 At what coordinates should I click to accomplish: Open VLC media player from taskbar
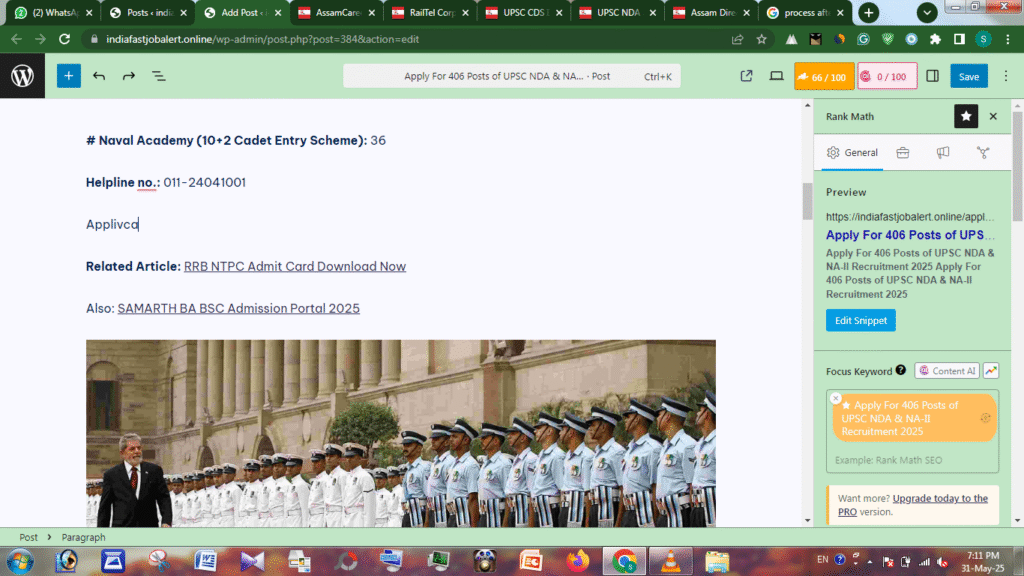[x=670, y=561]
